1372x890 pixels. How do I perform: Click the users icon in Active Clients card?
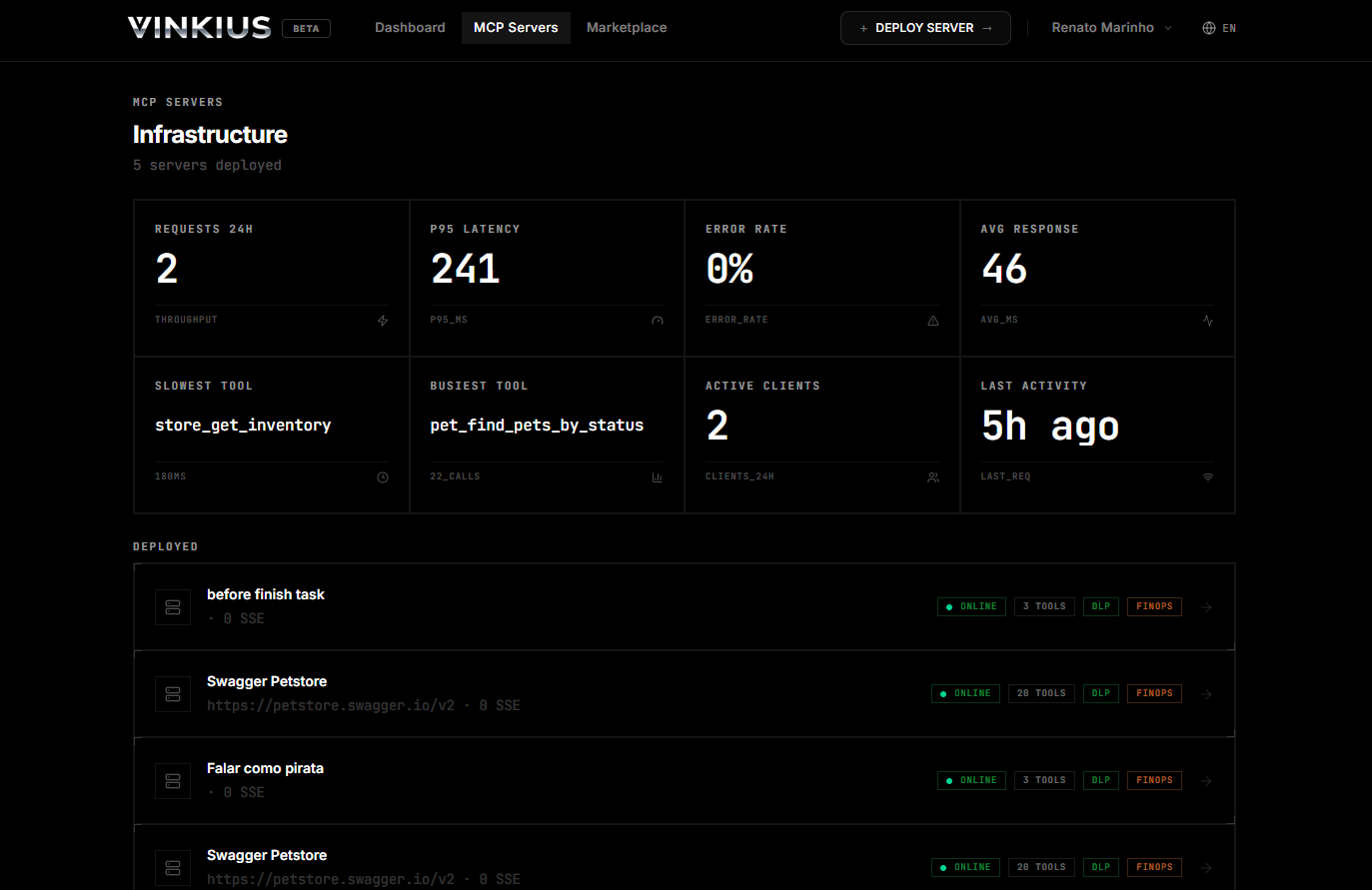tap(933, 477)
